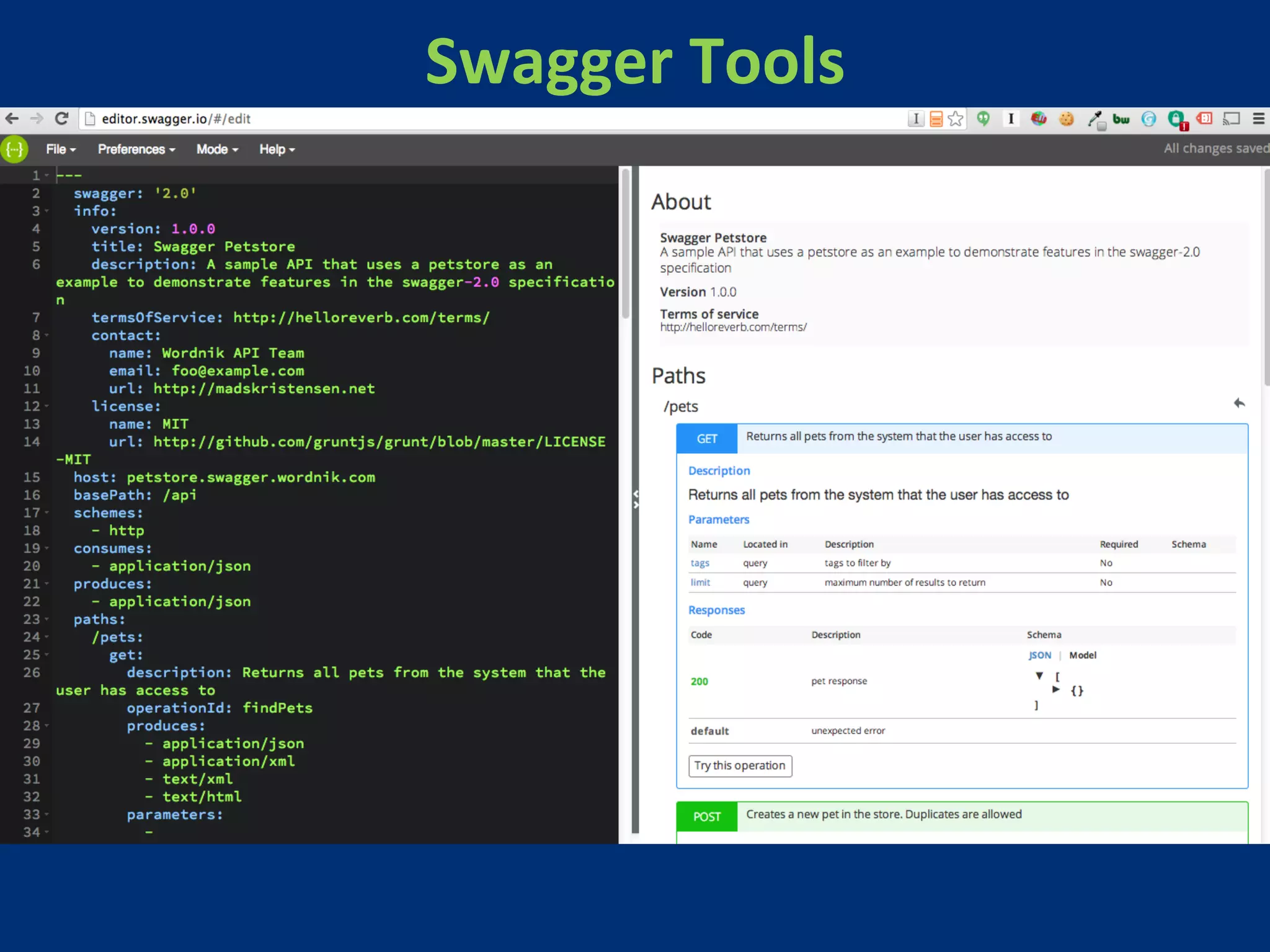This screenshot has height=952, width=1270.
Task: Click the limit parameter link
Action: pos(700,583)
